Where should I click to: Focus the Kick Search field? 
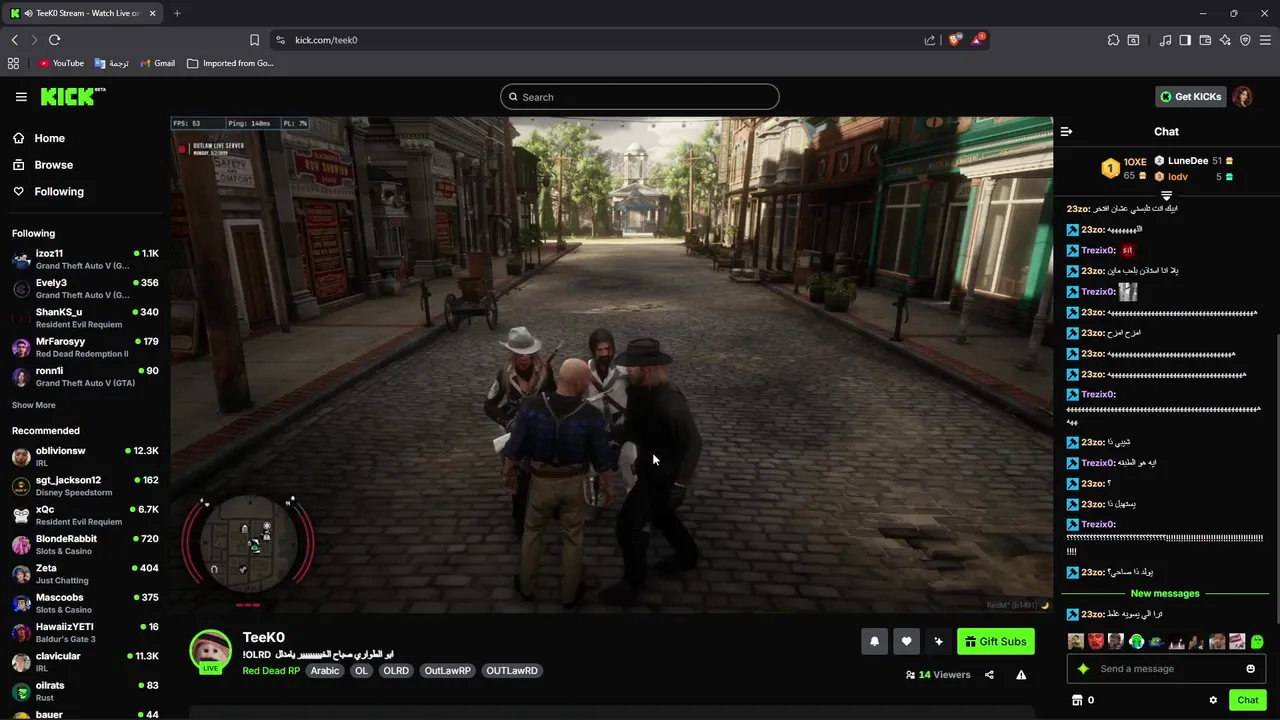[x=640, y=97]
